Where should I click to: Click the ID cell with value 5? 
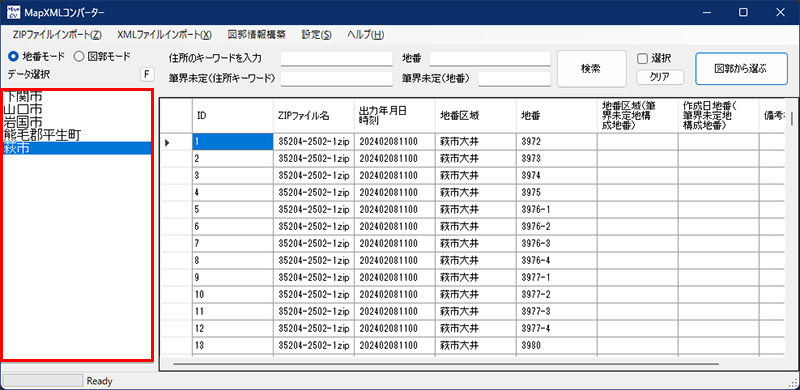tap(233, 210)
